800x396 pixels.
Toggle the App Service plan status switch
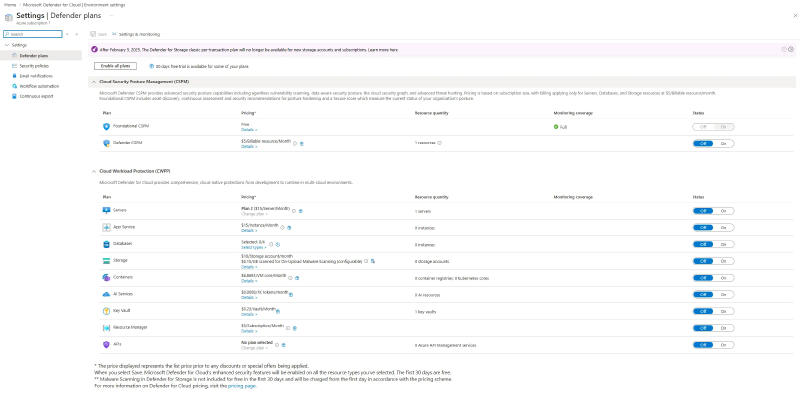[x=713, y=227]
